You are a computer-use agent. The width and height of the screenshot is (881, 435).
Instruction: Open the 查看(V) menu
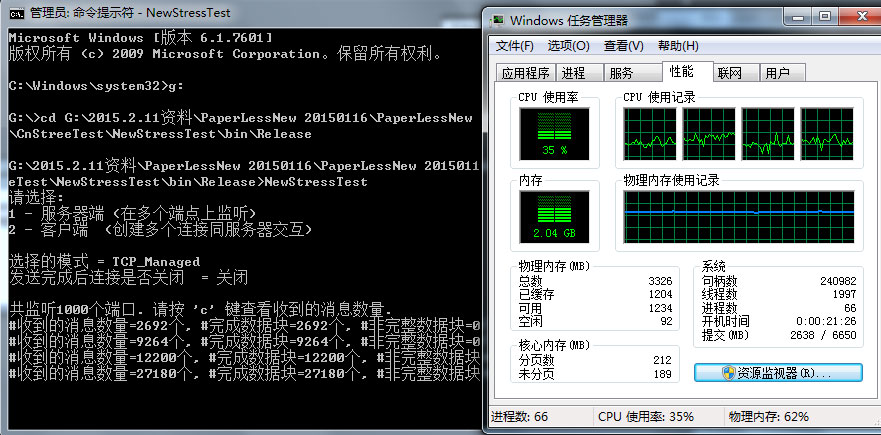[624, 46]
